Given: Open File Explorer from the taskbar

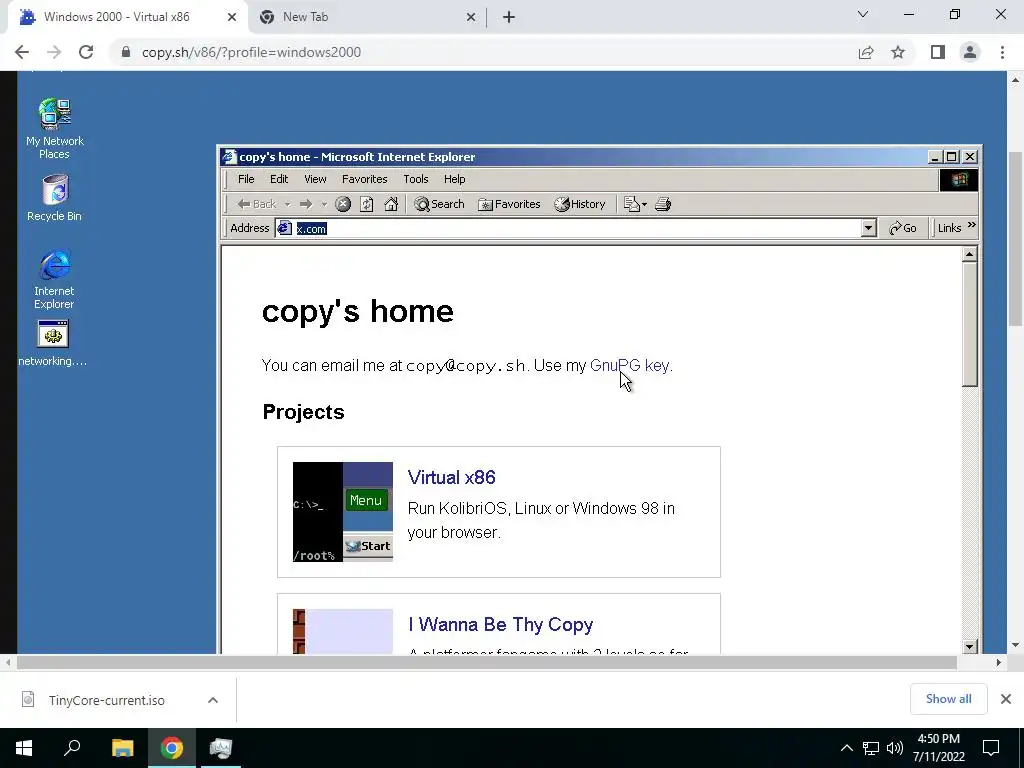Looking at the screenshot, I should [122, 748].
